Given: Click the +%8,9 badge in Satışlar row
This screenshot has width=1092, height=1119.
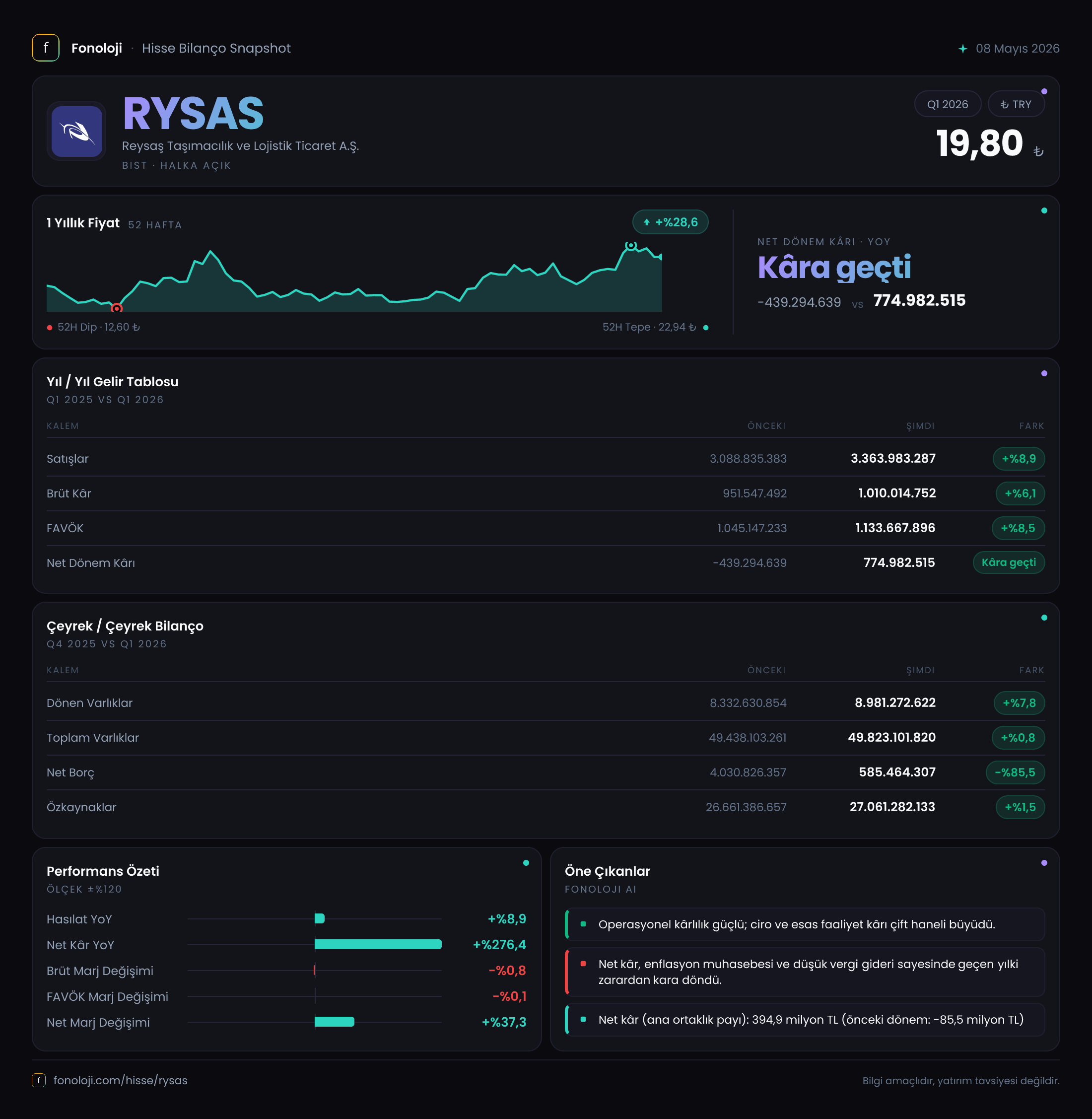Looking at the screenshot, I should click(1019, 459).
